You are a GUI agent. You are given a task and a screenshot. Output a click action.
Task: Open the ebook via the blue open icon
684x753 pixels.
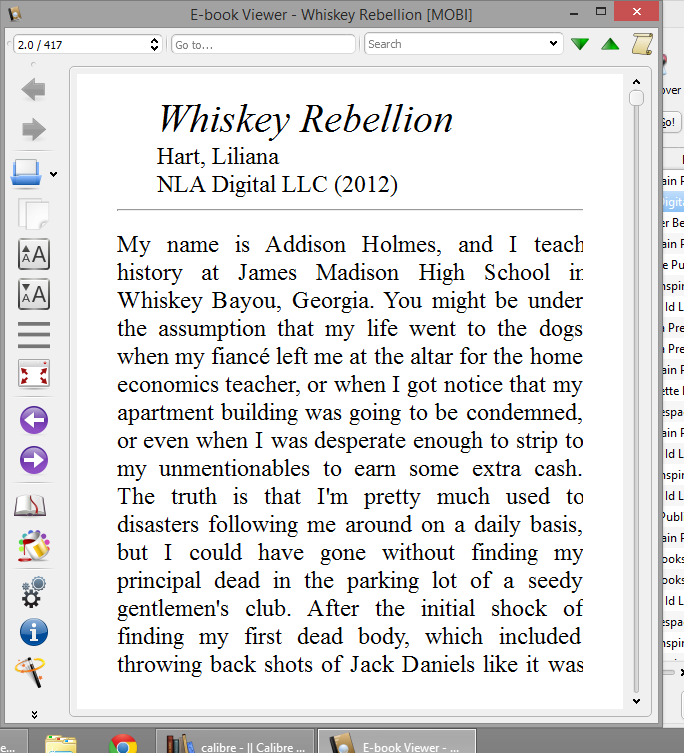click(26, 172)
